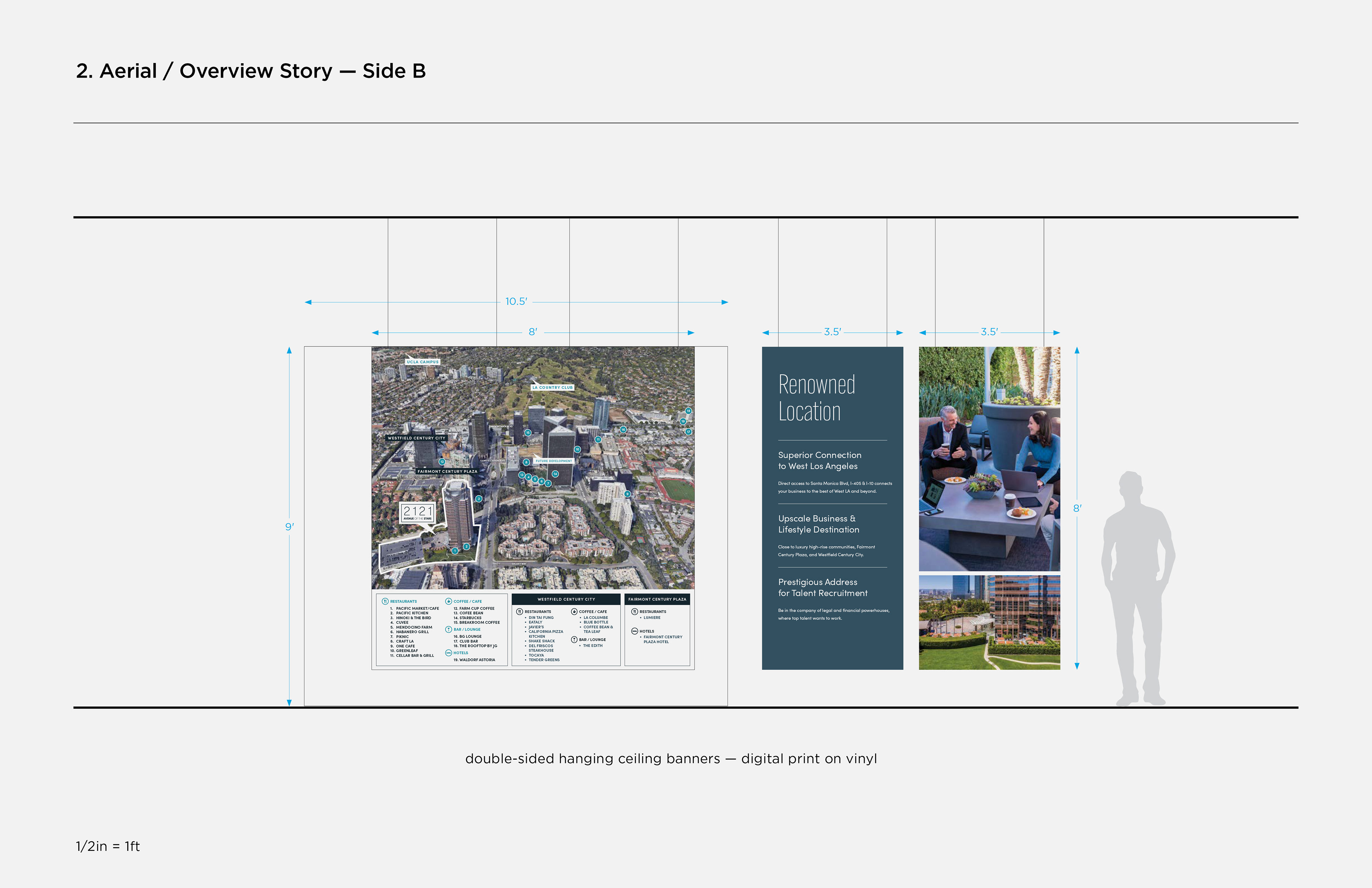Click the 3.5' label above the photo banner

[x=989, y=332]
